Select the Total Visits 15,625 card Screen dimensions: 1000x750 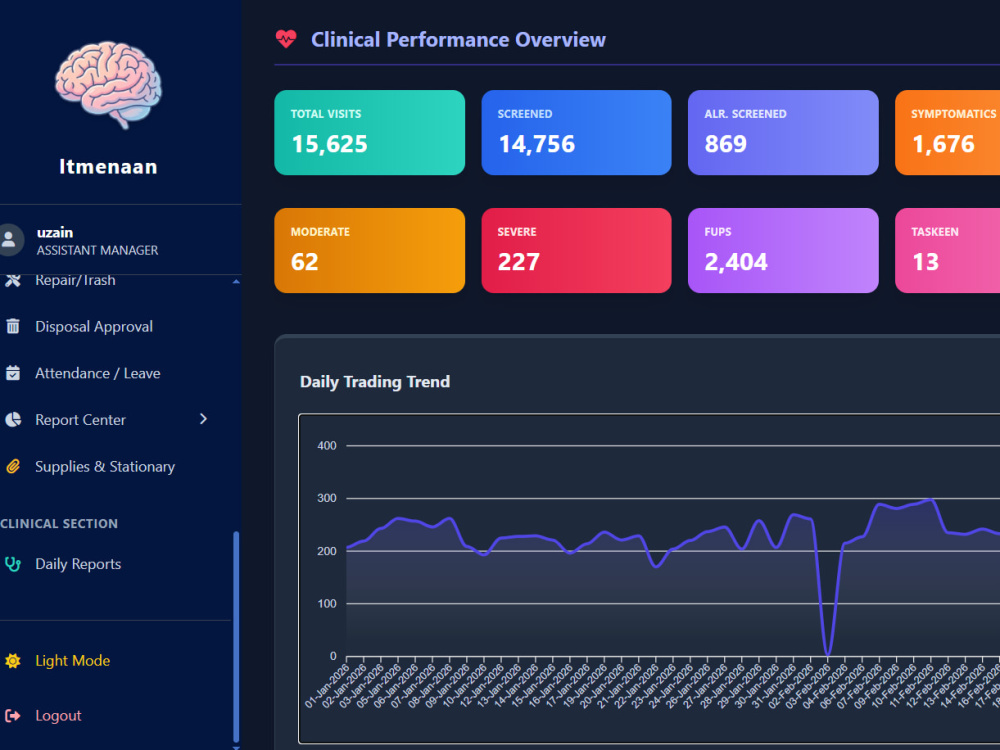coord(369,133)
